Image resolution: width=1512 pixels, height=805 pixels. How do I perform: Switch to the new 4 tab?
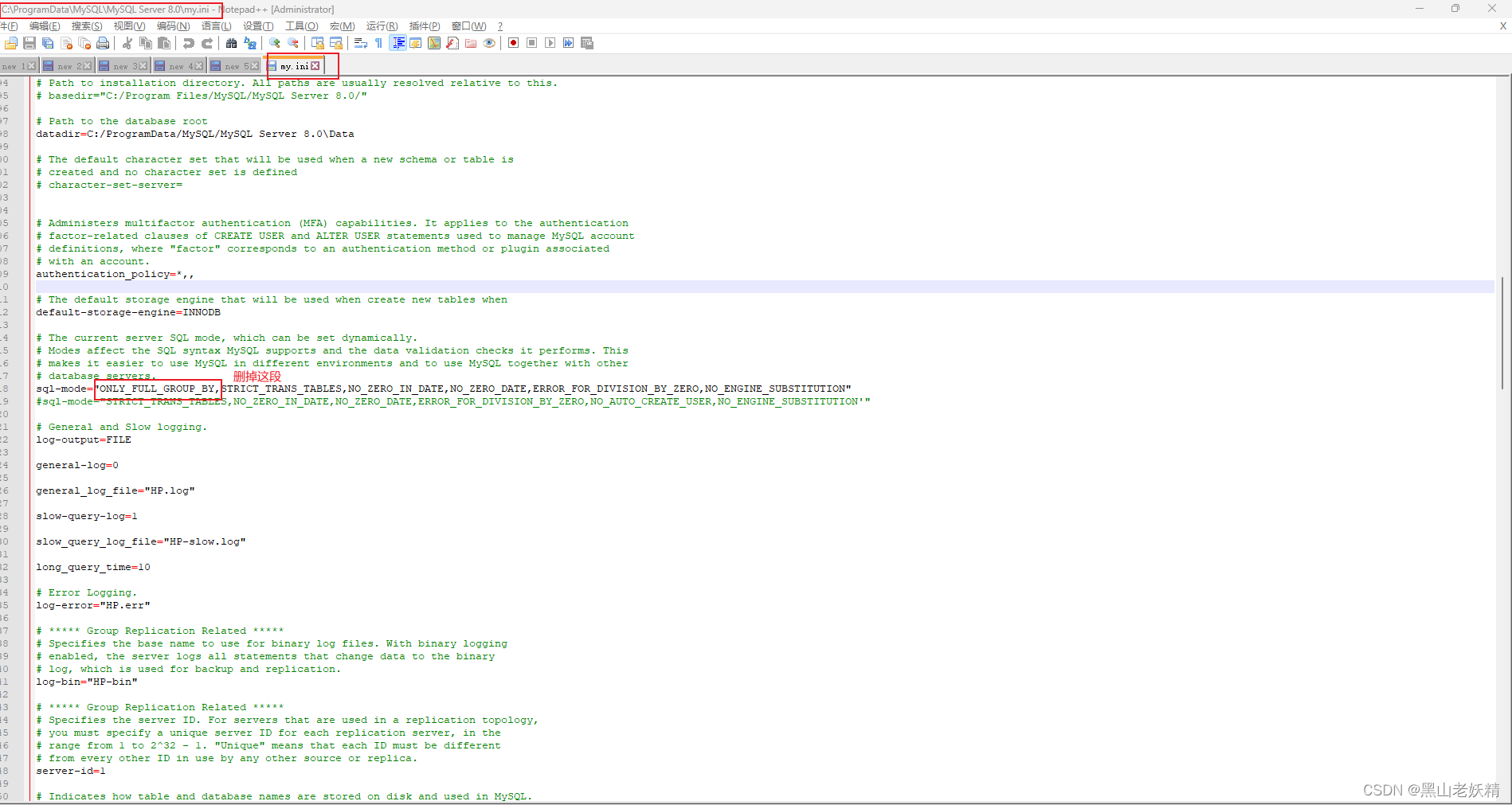pos(178,66)
